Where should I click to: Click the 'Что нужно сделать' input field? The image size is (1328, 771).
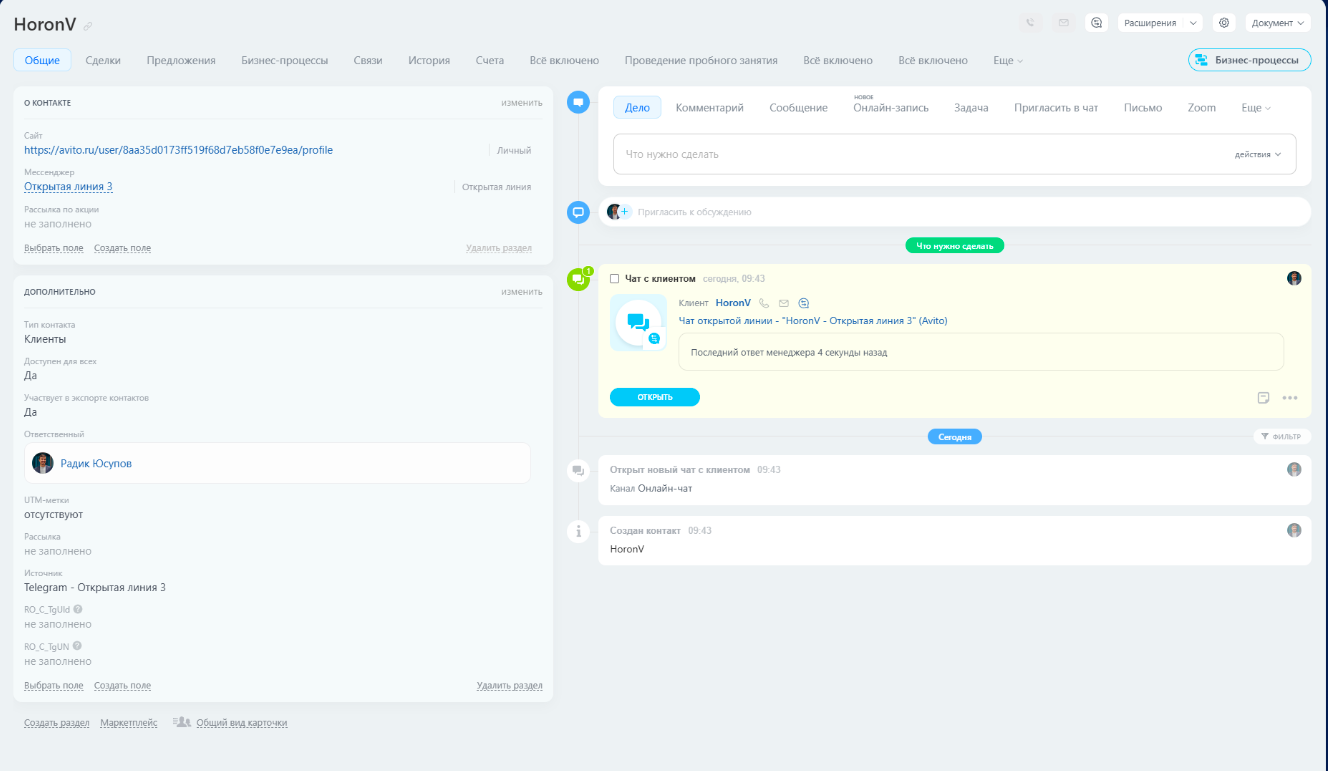955,154
